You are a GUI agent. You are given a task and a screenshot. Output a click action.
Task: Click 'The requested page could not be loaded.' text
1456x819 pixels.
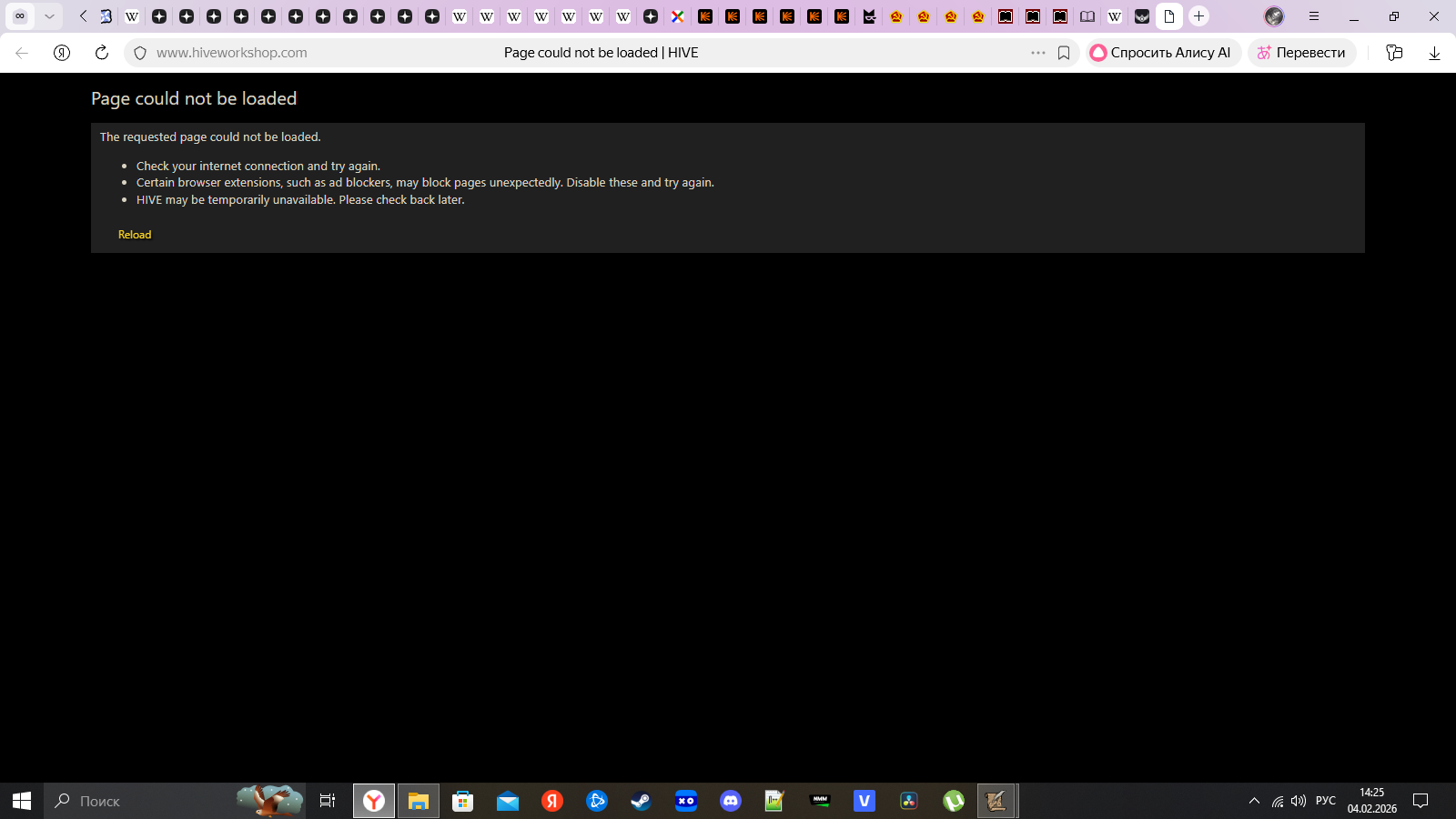[210, 137]
